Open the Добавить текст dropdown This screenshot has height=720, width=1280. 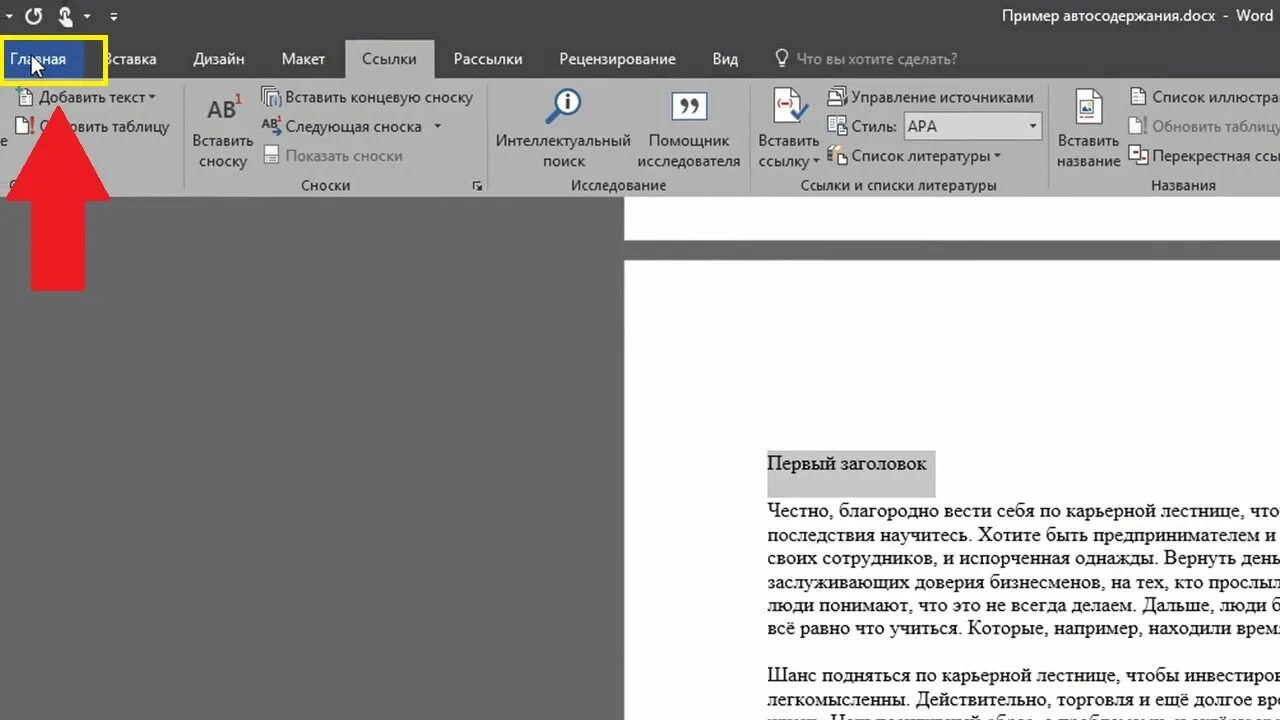click(98, 97)
